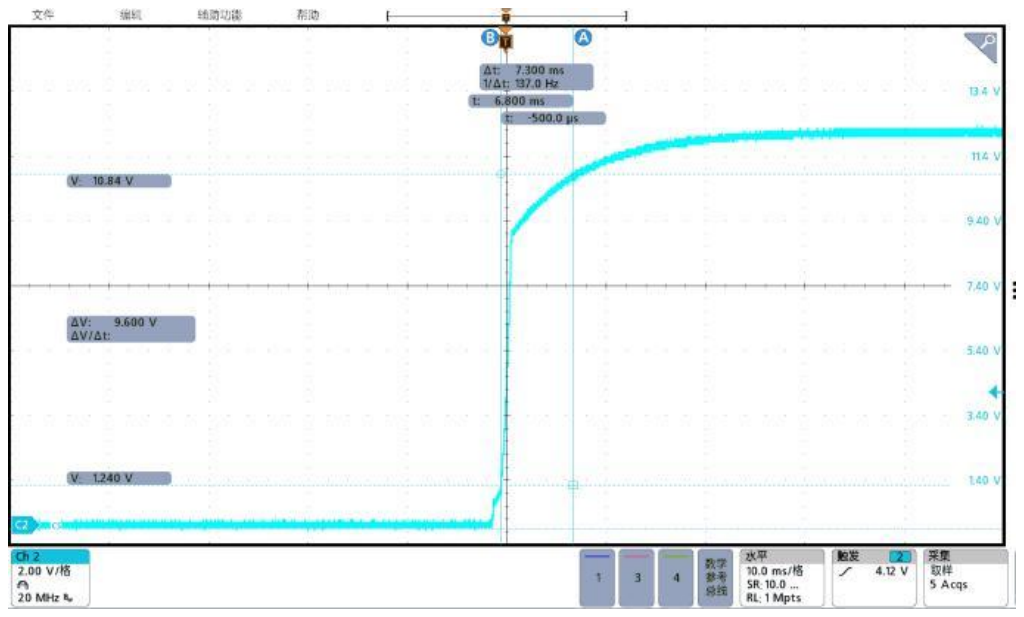Click the horizontal position overview bar at top
Image resolution: width=1024 pixels, height=617 pixels.
click(x=506, y=15)
